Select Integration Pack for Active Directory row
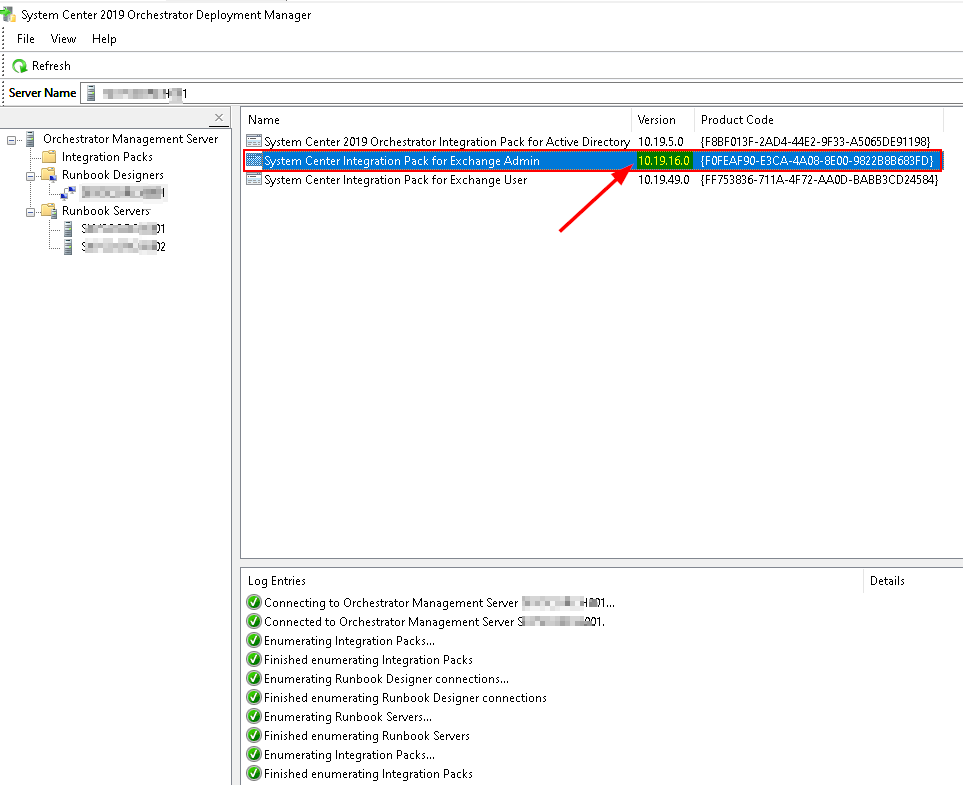Image resolution: width=963 pixels, height=785 pixels. 593,142
